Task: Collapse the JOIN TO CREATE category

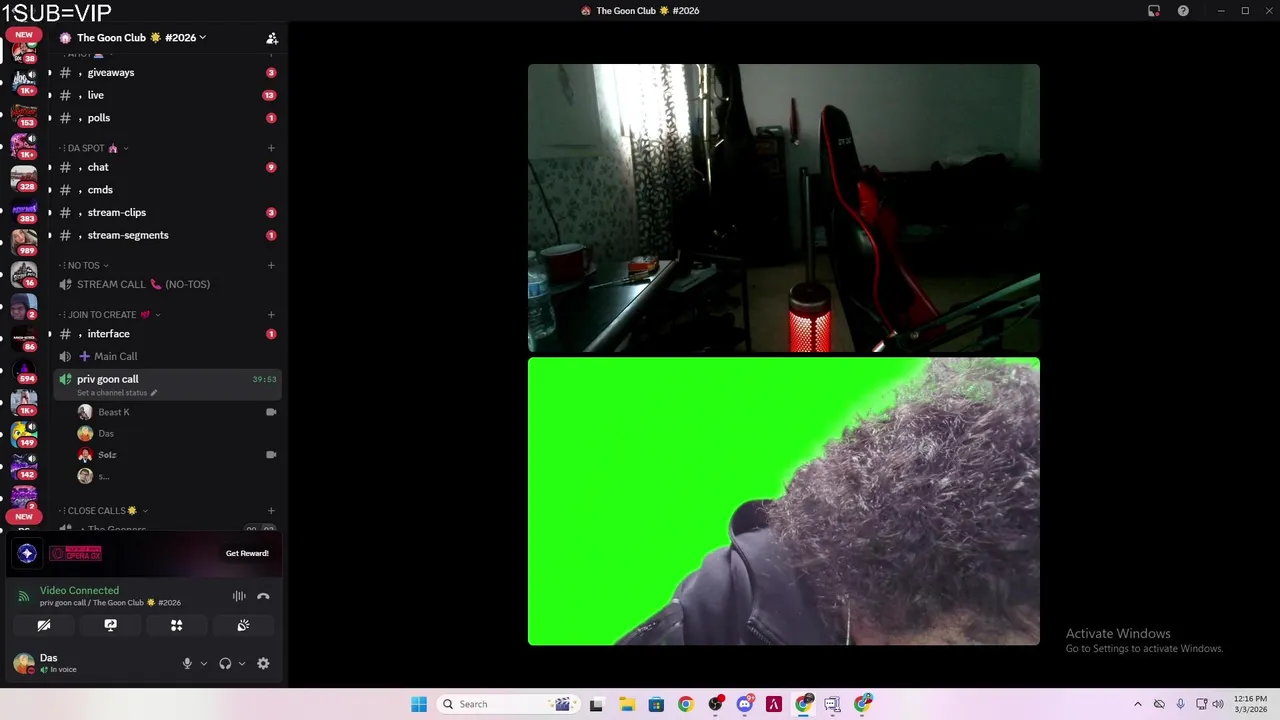Action: [111, 314]
